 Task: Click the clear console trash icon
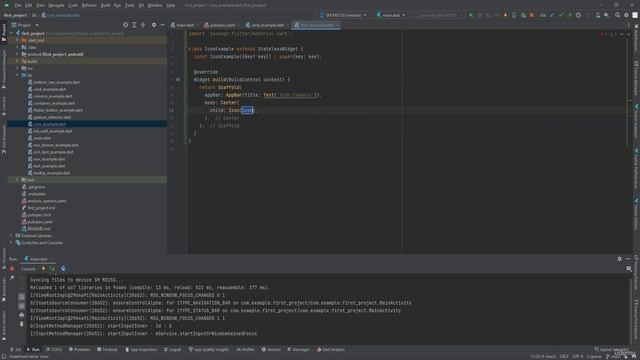click(x=22, y=324)
